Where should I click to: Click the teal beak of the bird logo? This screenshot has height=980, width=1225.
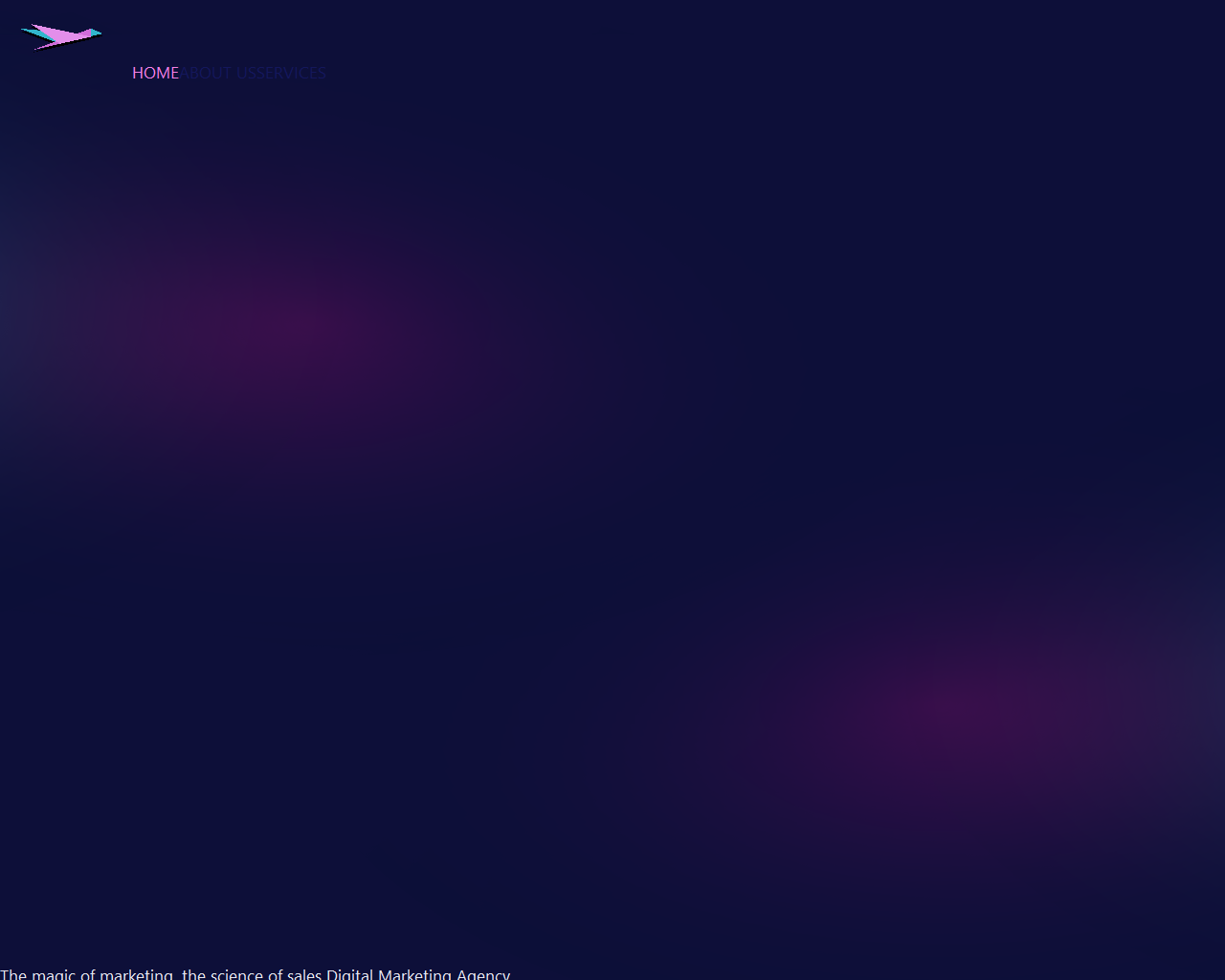[95, 33]
